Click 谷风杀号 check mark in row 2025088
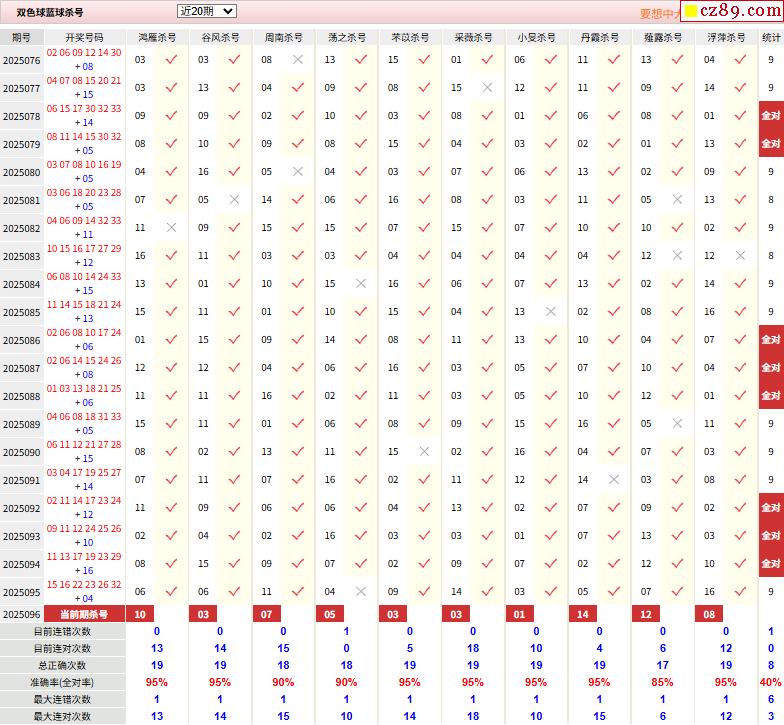 coord(234,396)
